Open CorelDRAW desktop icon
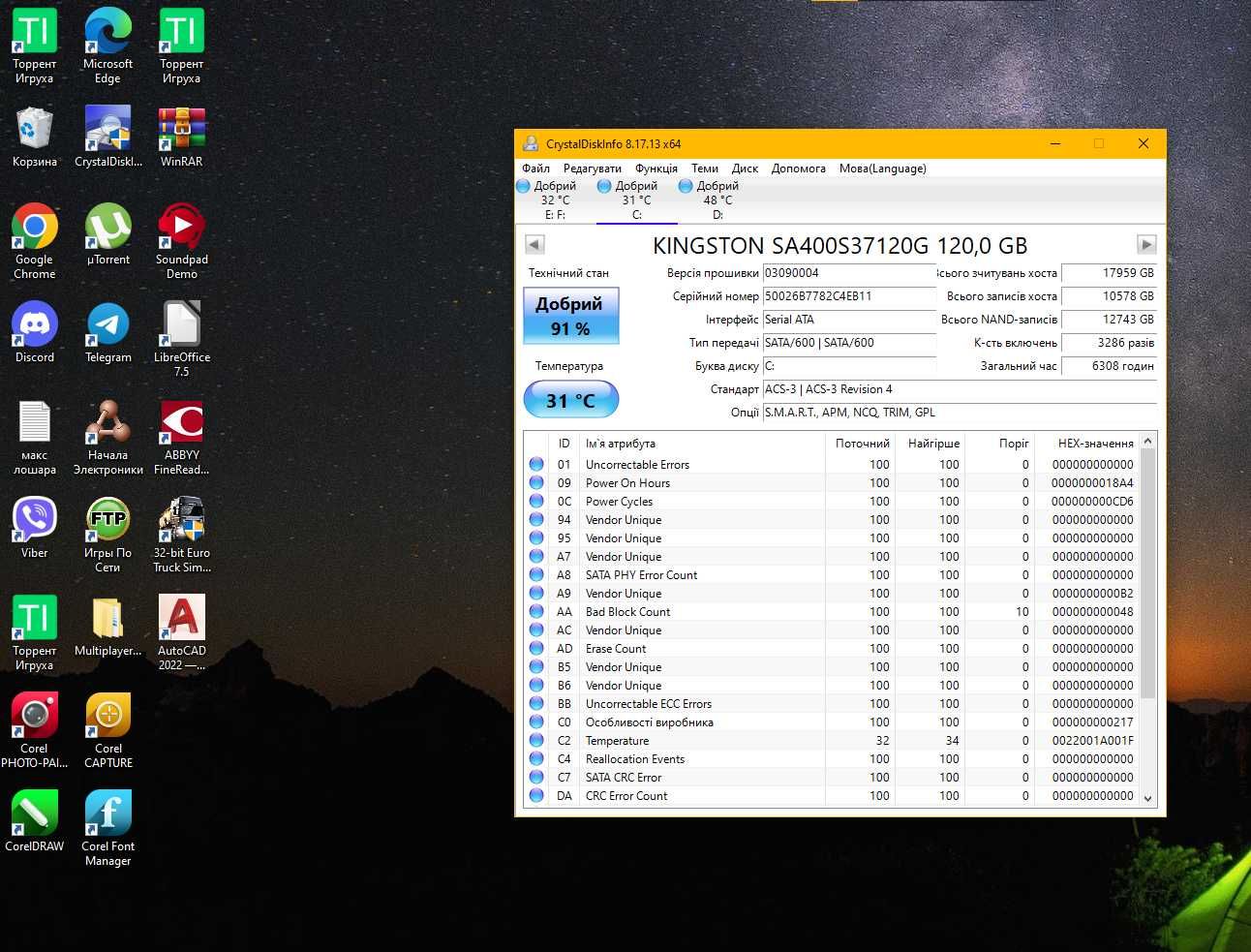This screenshot has height=952, width=1251. (35, 821)
